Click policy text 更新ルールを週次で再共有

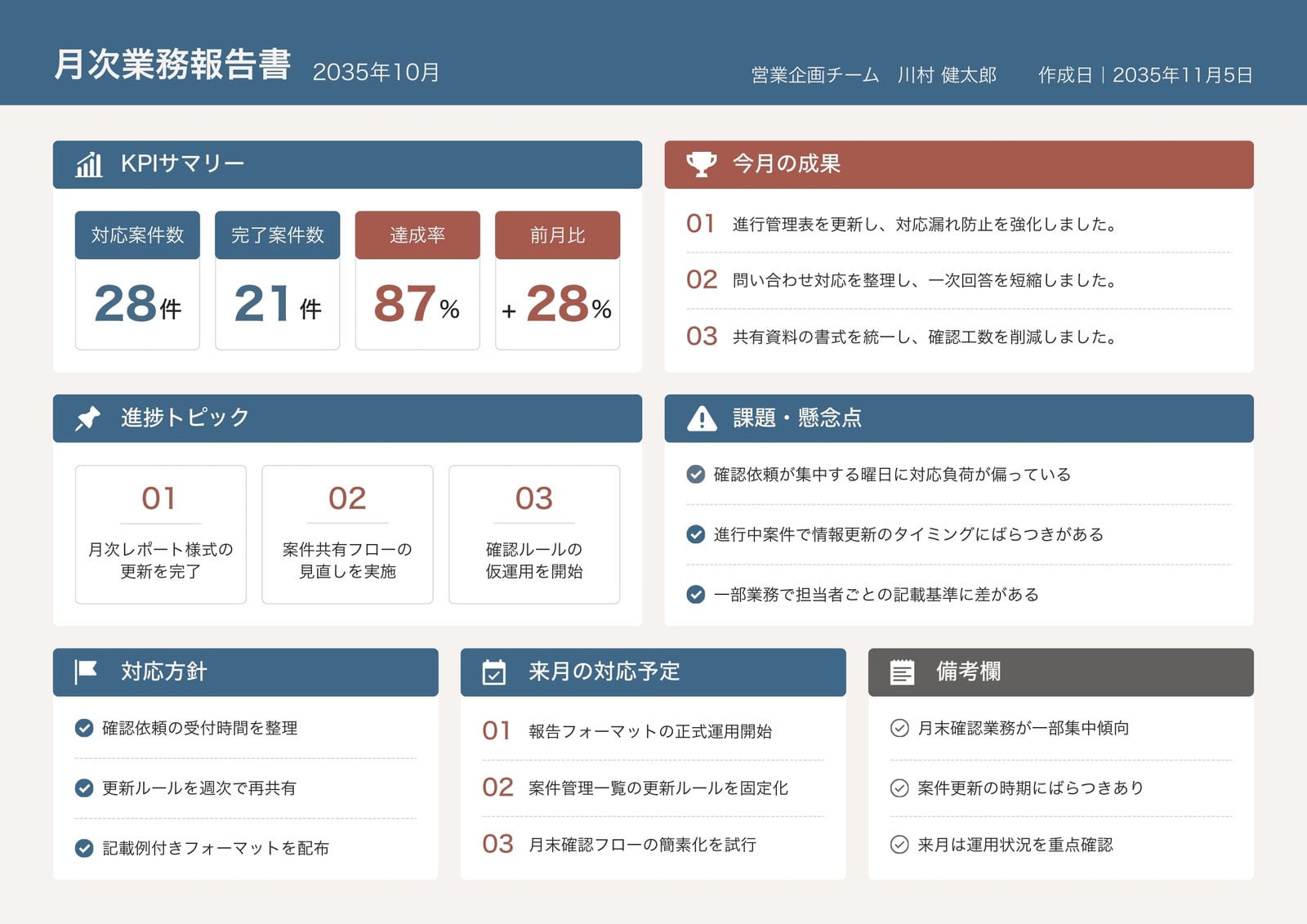point(199,788)
